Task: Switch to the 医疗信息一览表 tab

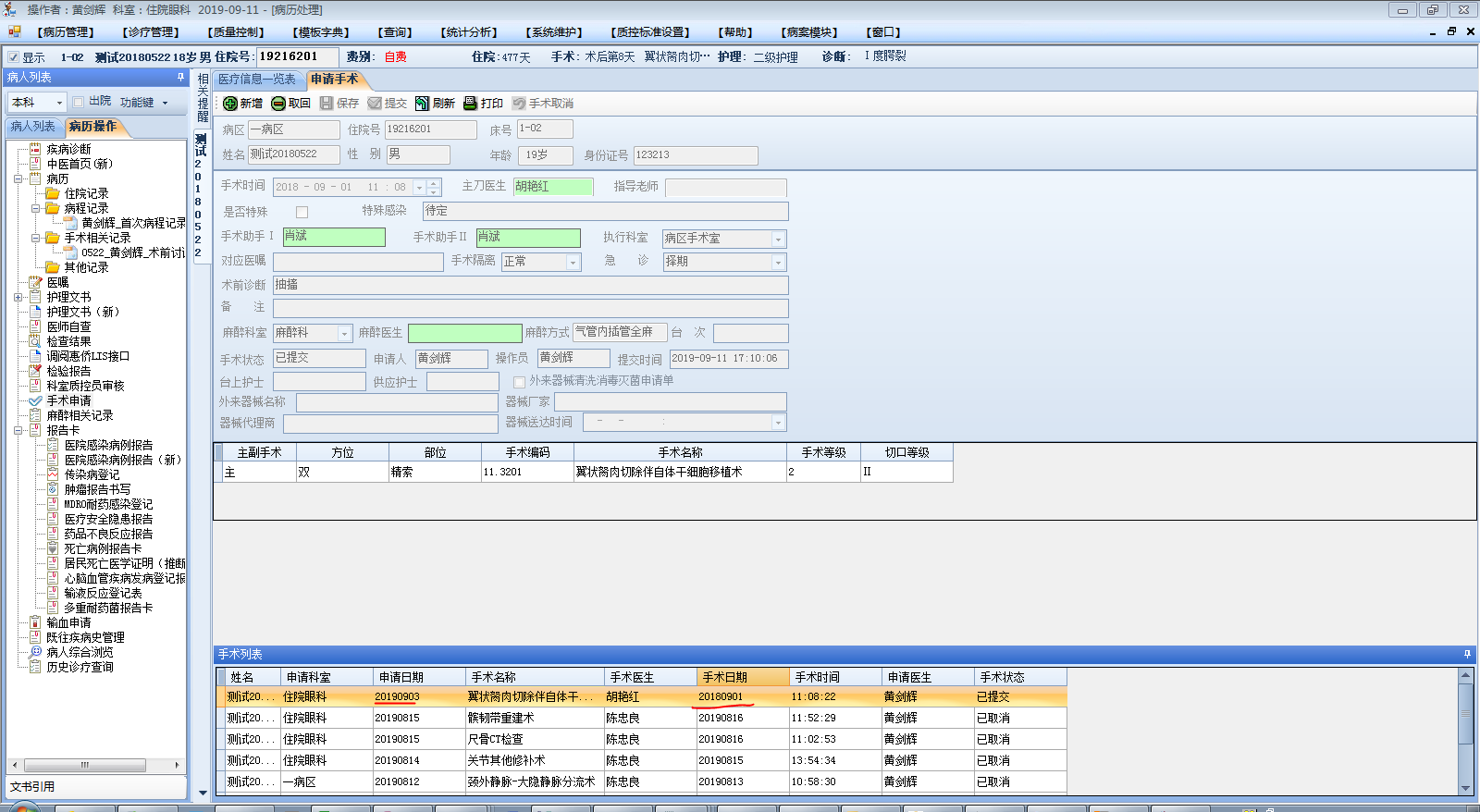Action: (x=257, y=80)
